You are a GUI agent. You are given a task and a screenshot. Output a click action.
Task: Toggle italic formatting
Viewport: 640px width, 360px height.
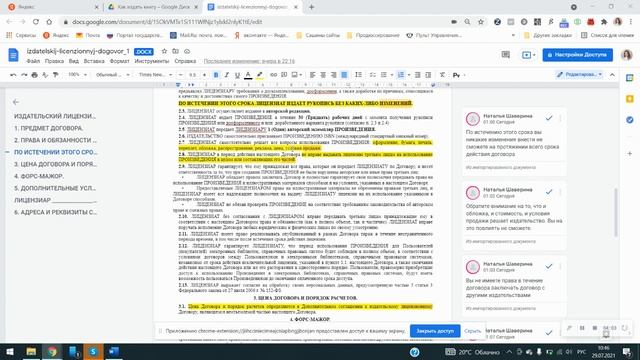[x=227, y=75]
